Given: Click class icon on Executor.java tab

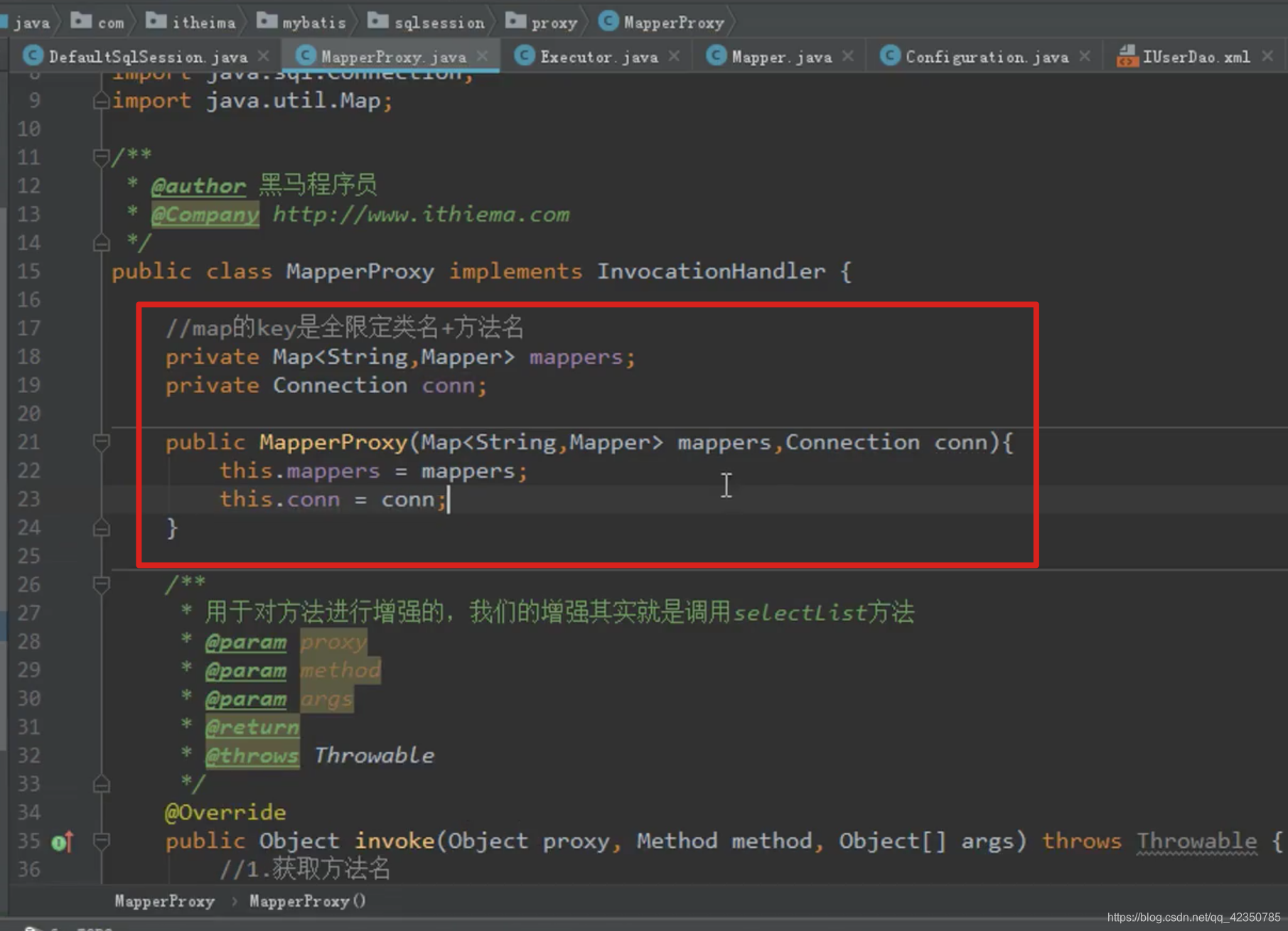Looking at the screenshot, I should pos(525,56).
